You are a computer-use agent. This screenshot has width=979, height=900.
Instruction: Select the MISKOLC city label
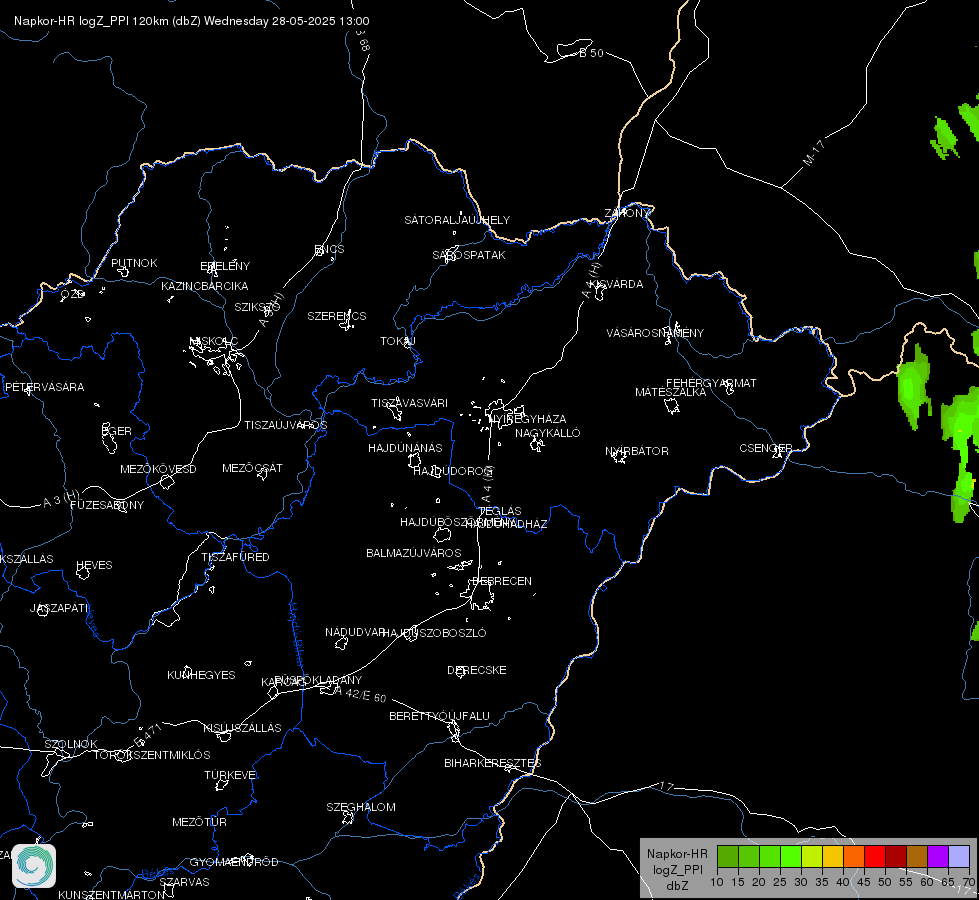coord(214,341)
